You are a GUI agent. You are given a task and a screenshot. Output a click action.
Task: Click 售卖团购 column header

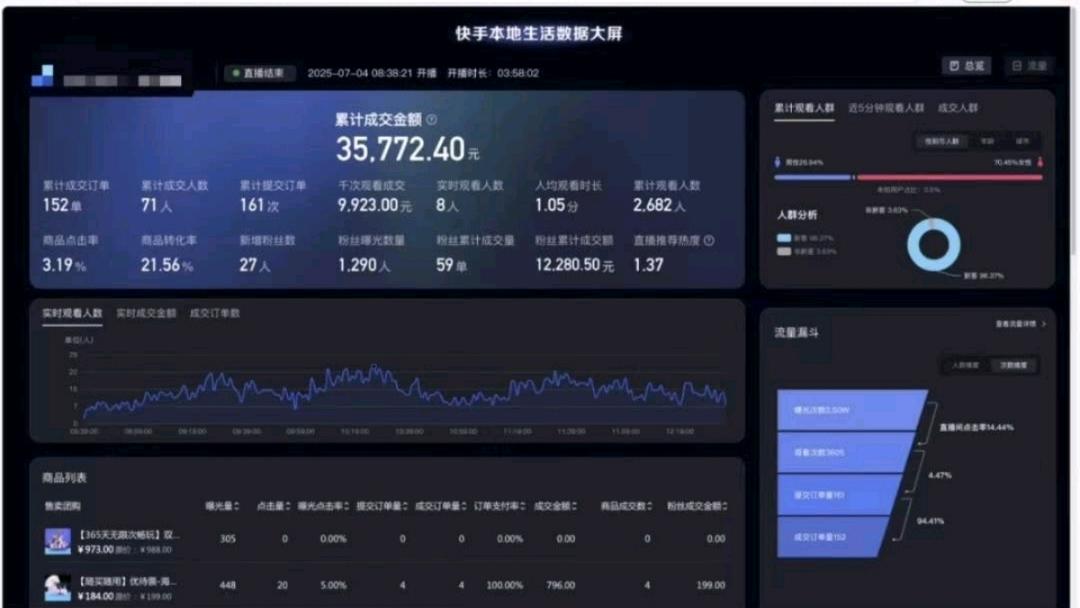[x=63, y=506]
